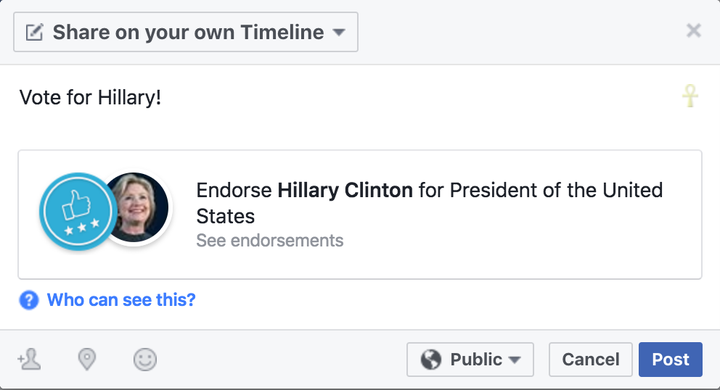Click the Hillary Clinton name in the card
This screenshot has width=720, height=390.
coord(345,190)
